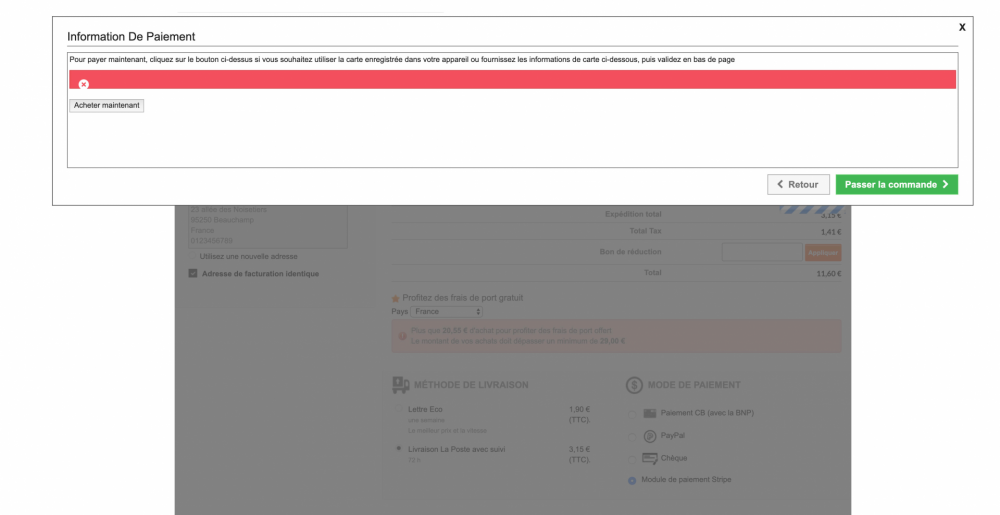1000x515 pixels.
Task: Click the 95250 Beauchamp address line
Action: click(x=222, y=220)
